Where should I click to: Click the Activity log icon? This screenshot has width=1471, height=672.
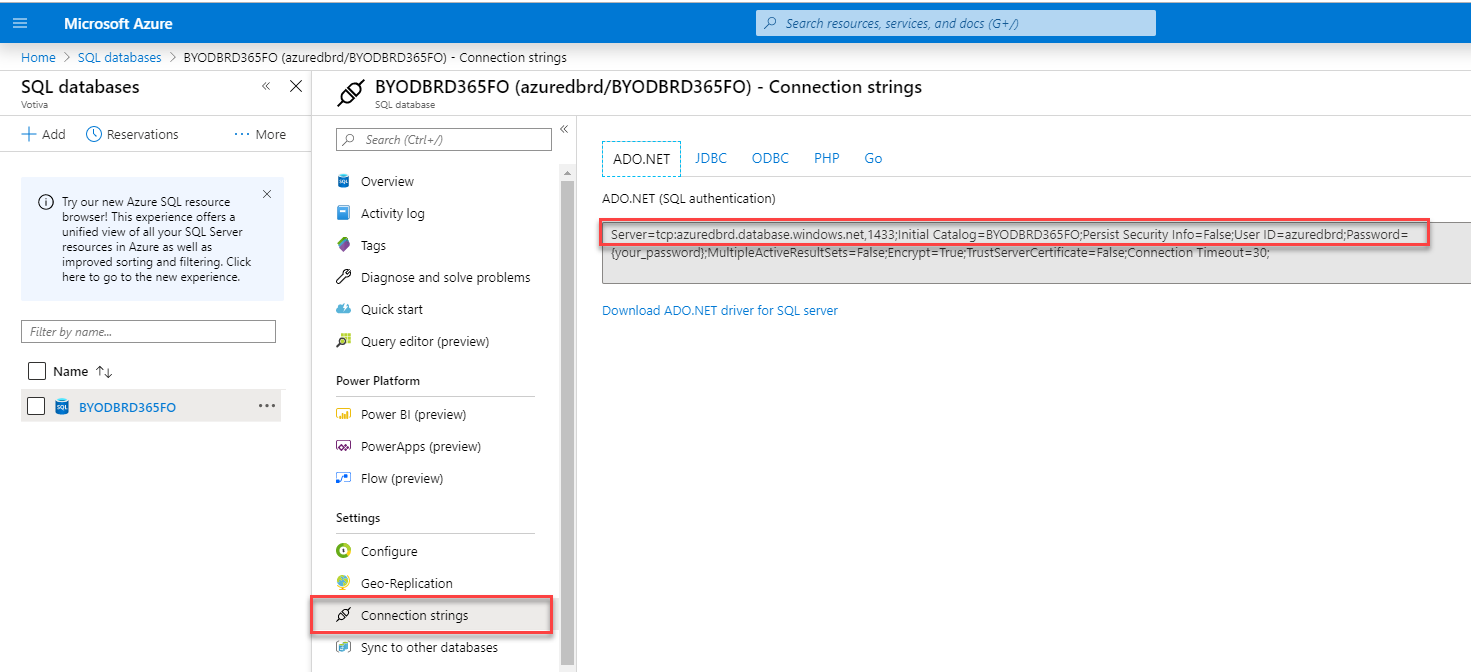pyautogui.click(x=343, y=213)
